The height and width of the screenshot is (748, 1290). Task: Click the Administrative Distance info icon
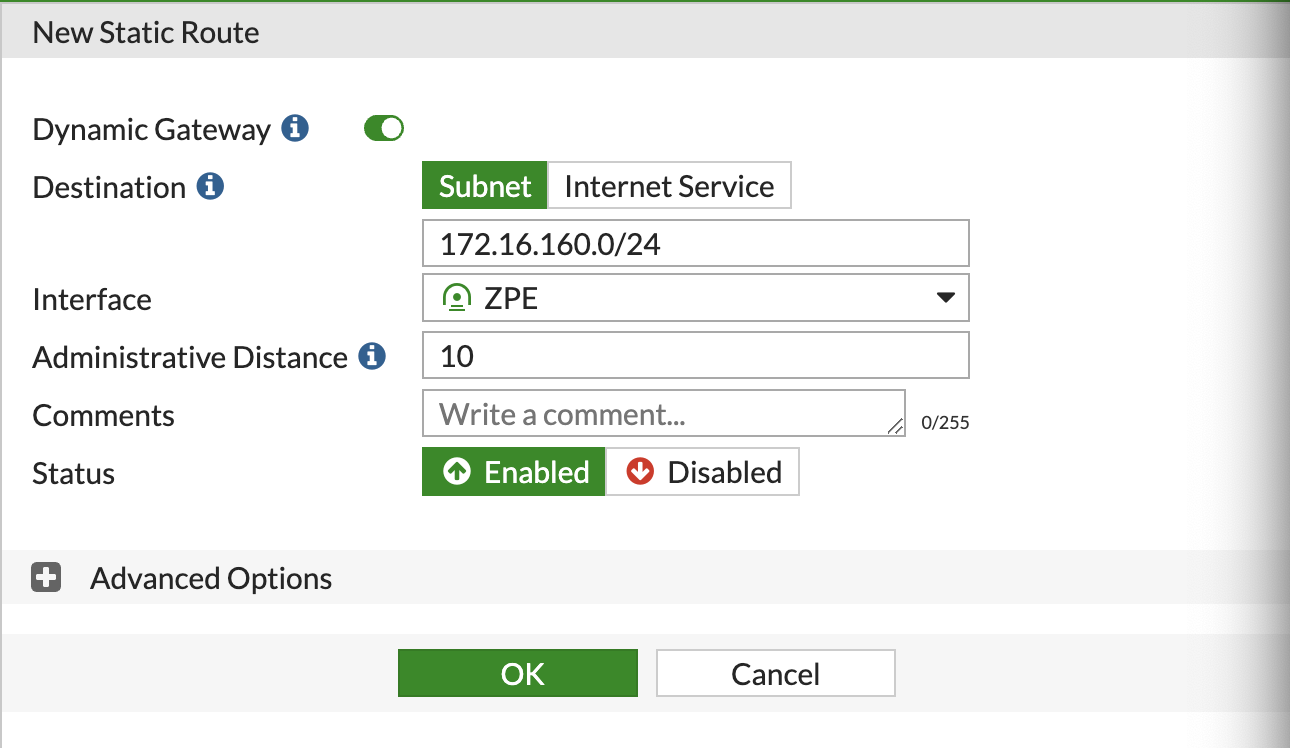[371, 356]
